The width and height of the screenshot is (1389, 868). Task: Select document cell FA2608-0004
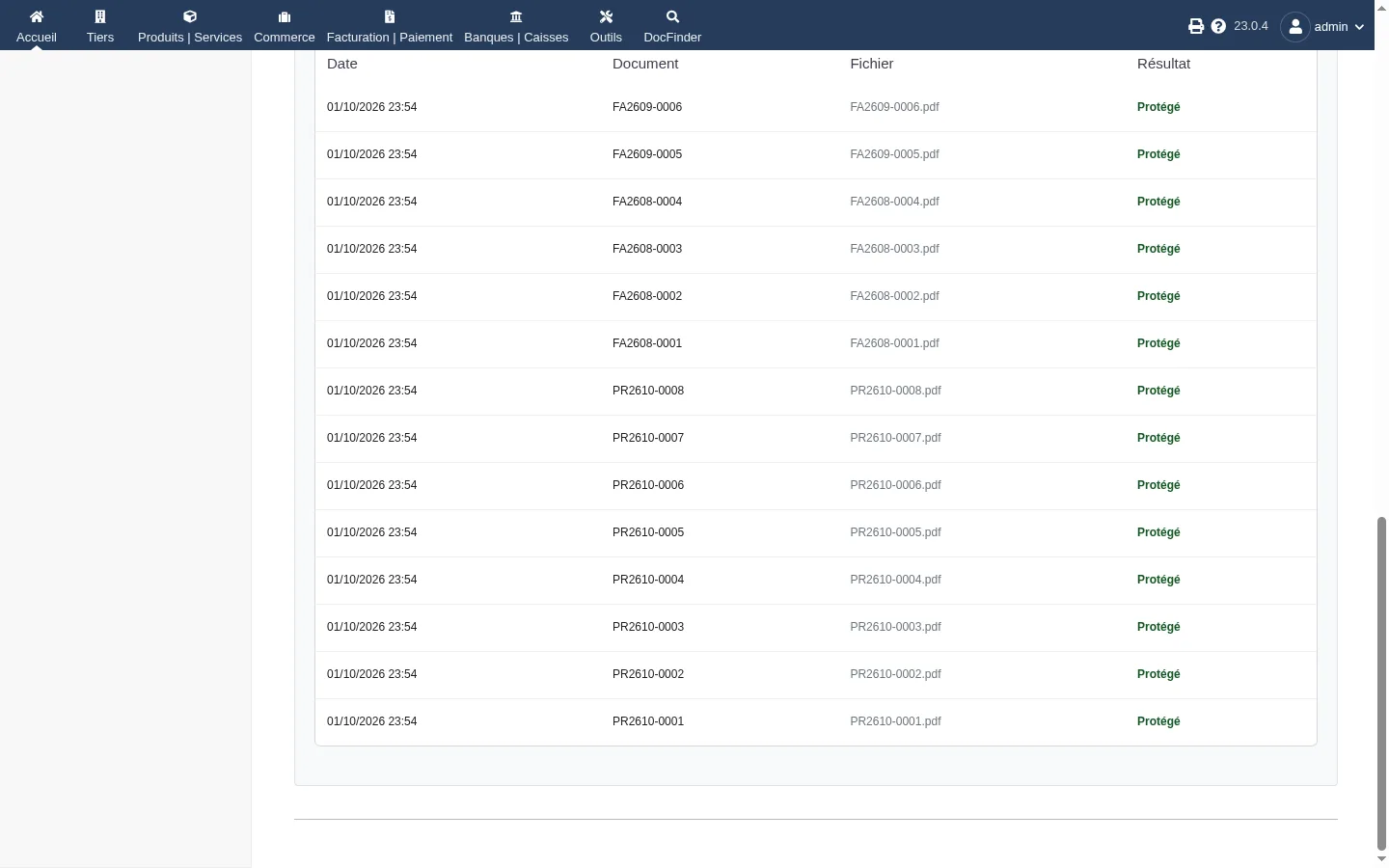(647, 202)
